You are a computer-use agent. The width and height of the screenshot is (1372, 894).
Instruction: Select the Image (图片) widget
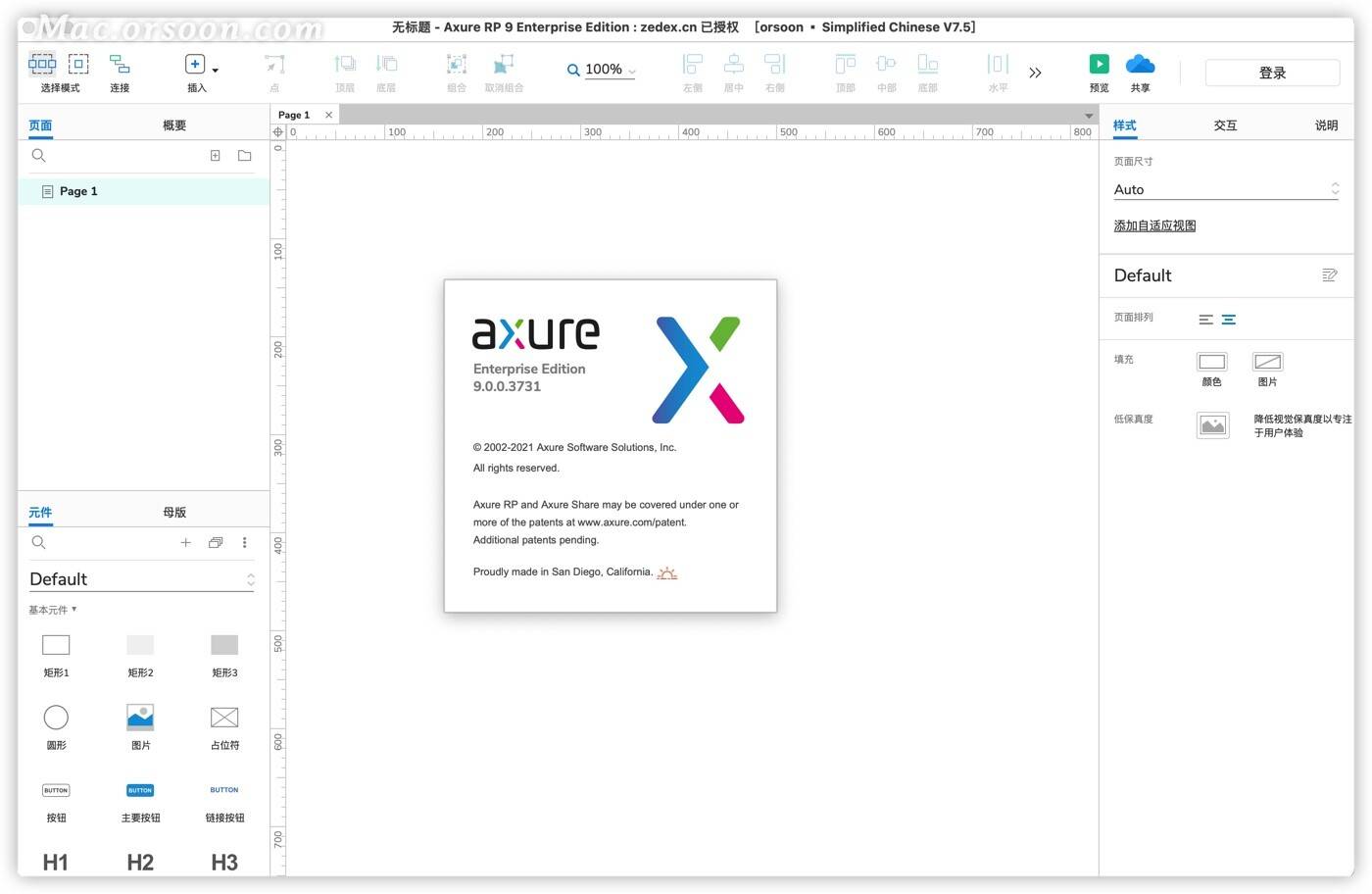(x=140, y=727)
